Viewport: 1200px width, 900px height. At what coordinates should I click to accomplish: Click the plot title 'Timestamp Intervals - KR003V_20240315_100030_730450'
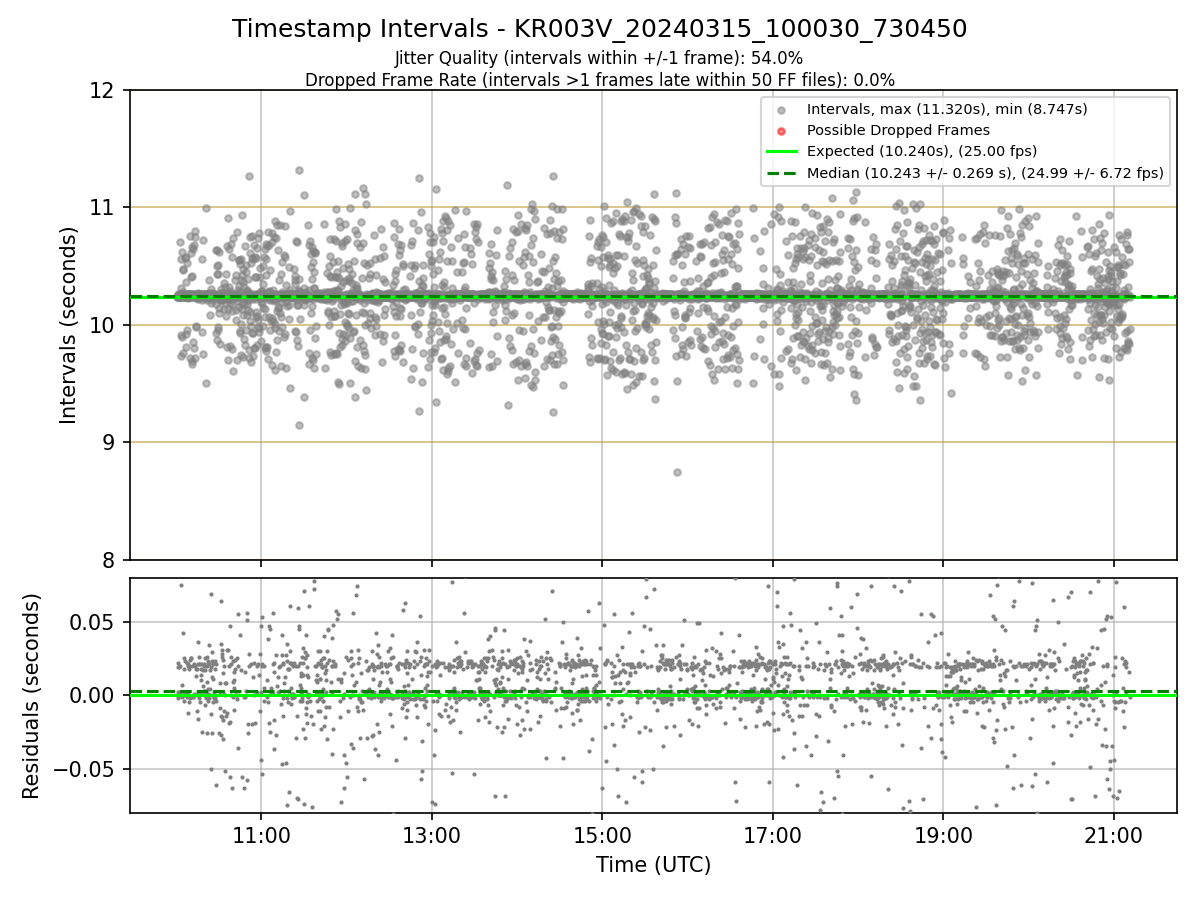click(x=599, y=29)
